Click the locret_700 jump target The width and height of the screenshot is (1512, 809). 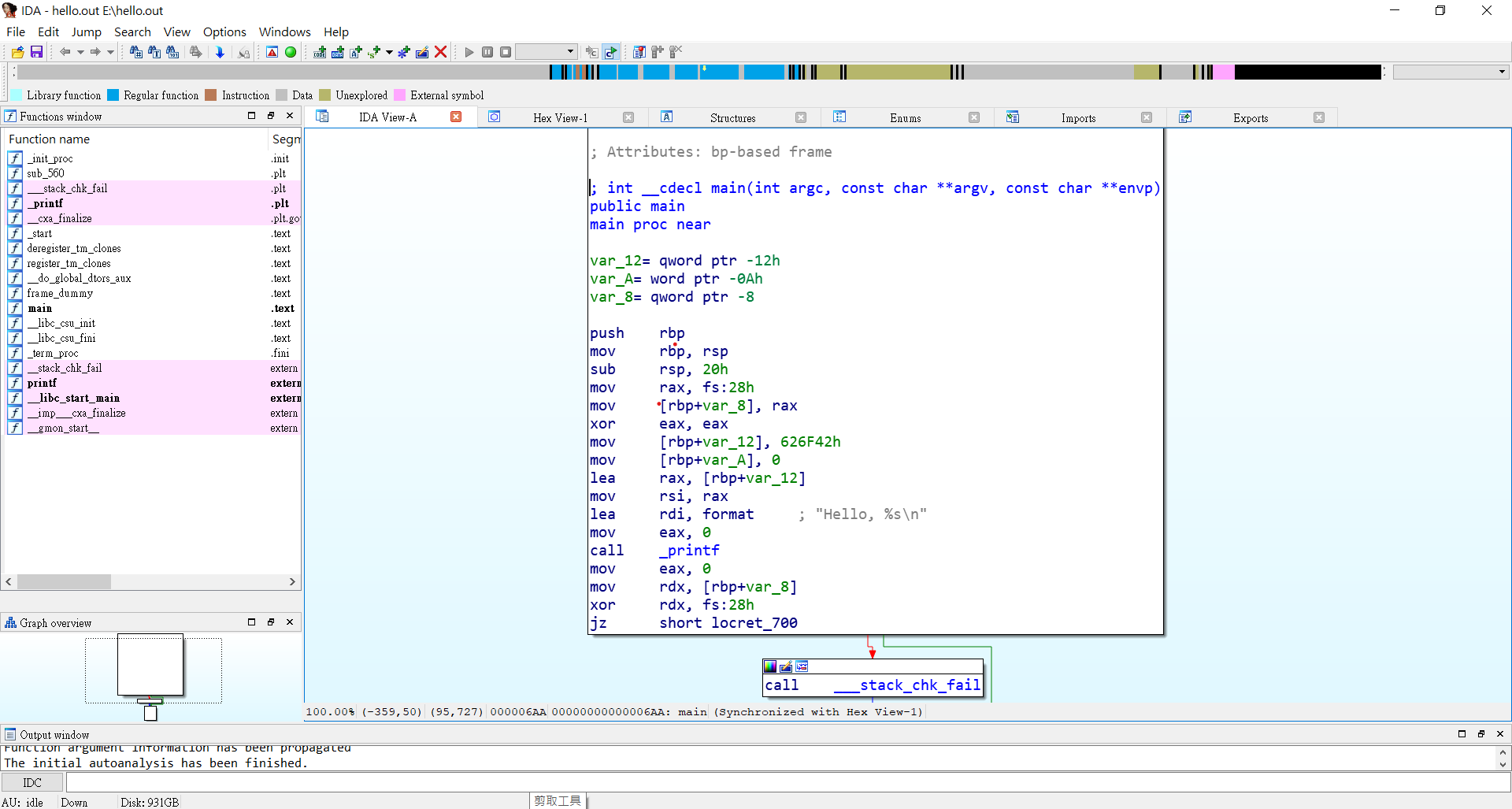[x=754, y=623]
